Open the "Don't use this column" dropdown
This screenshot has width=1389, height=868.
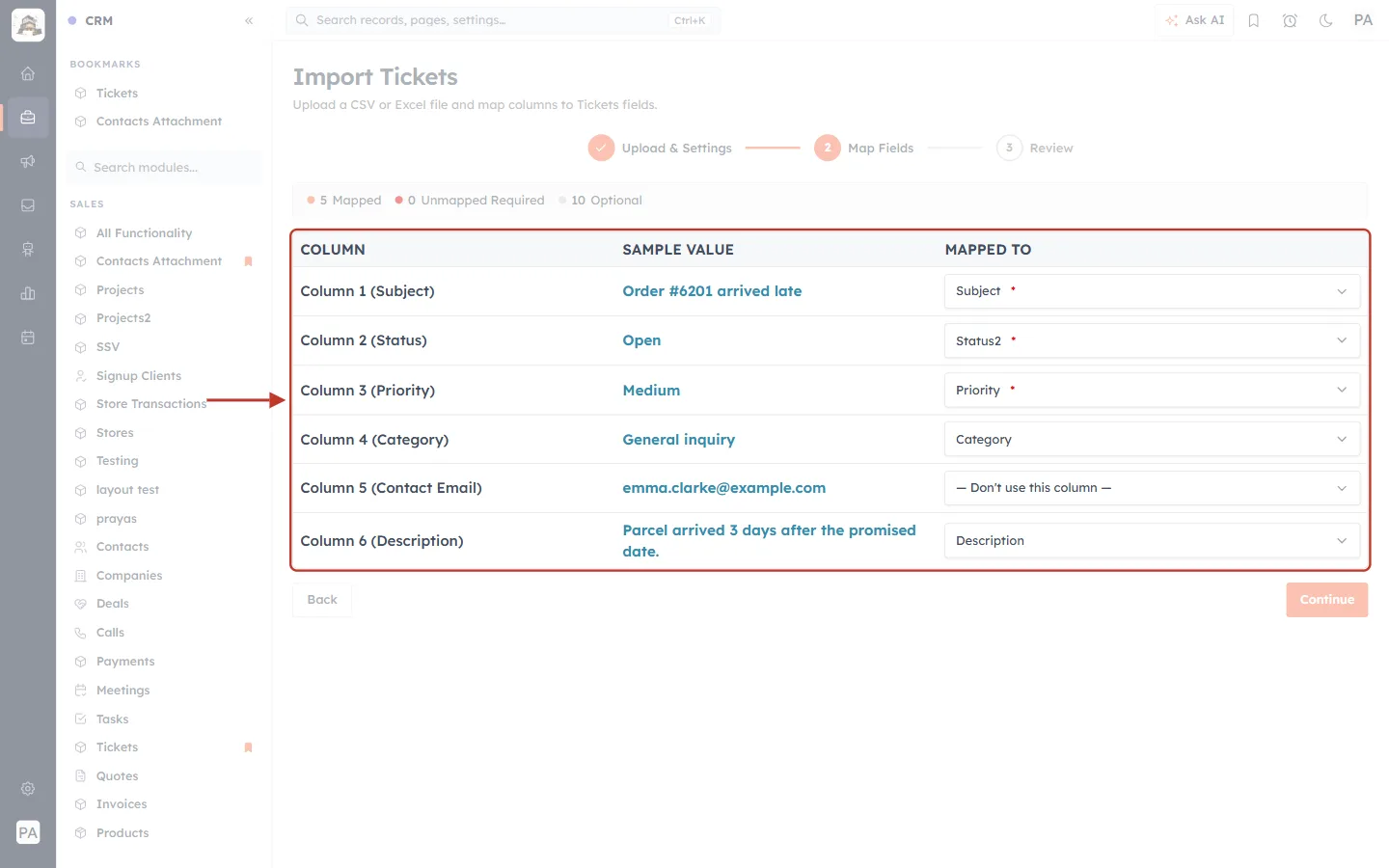point(1152,488)
